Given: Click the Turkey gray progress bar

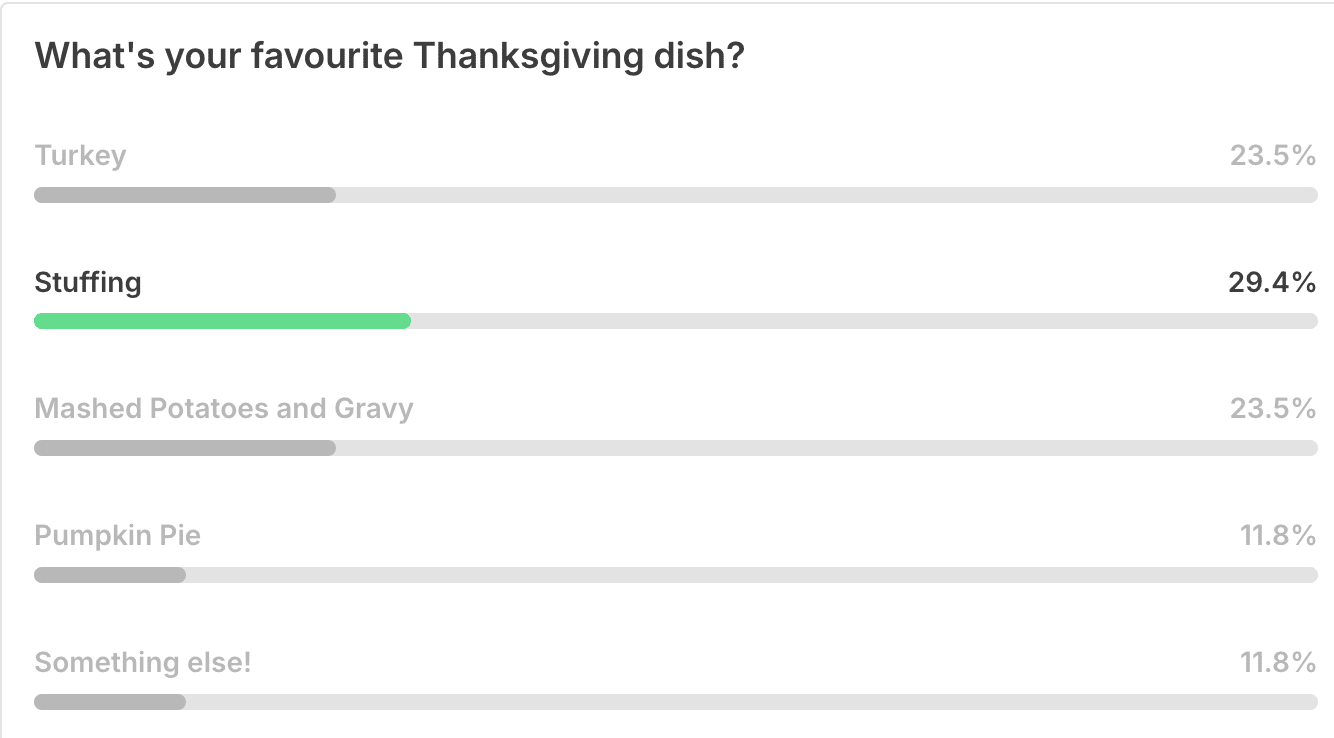Looking at the screenshot, I should [185, 195].
